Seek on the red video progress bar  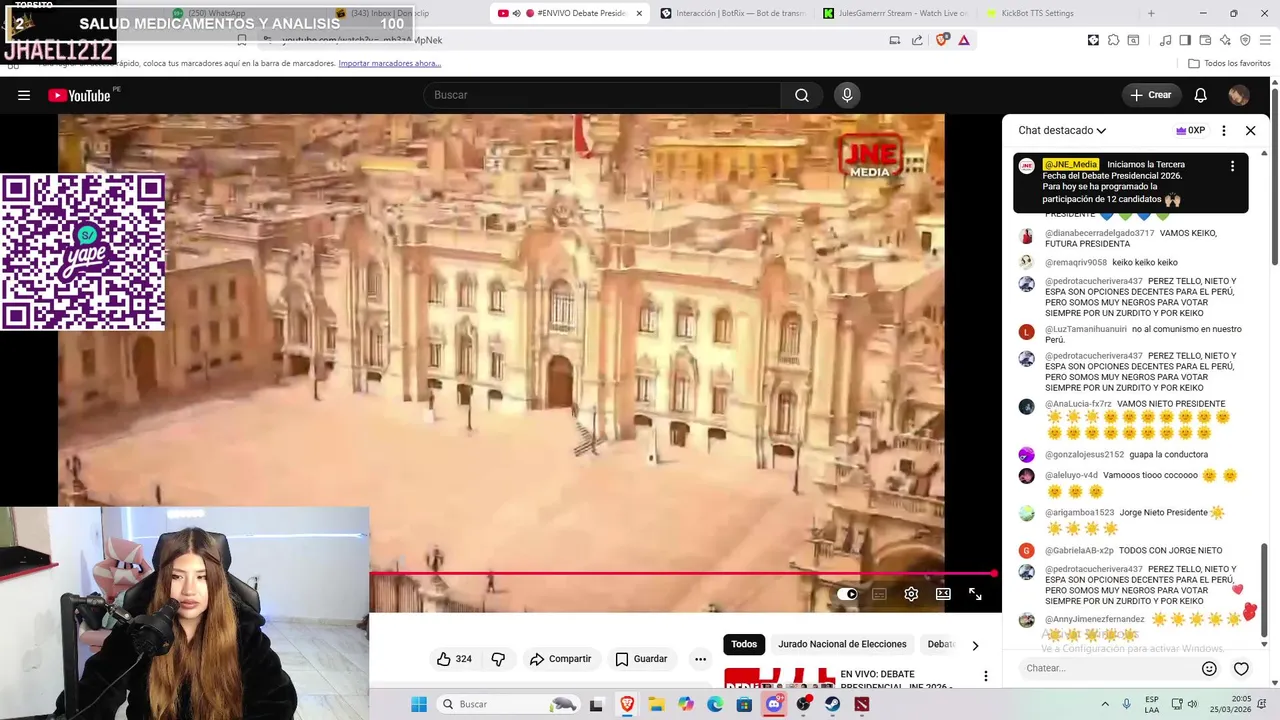tap(682, 574)
